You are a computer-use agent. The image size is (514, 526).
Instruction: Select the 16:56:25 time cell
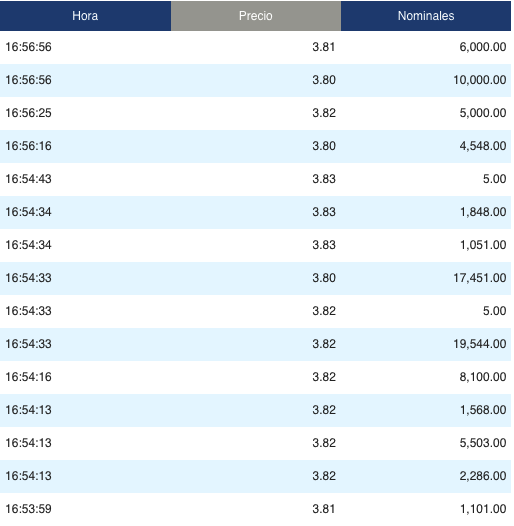[29, 113]
